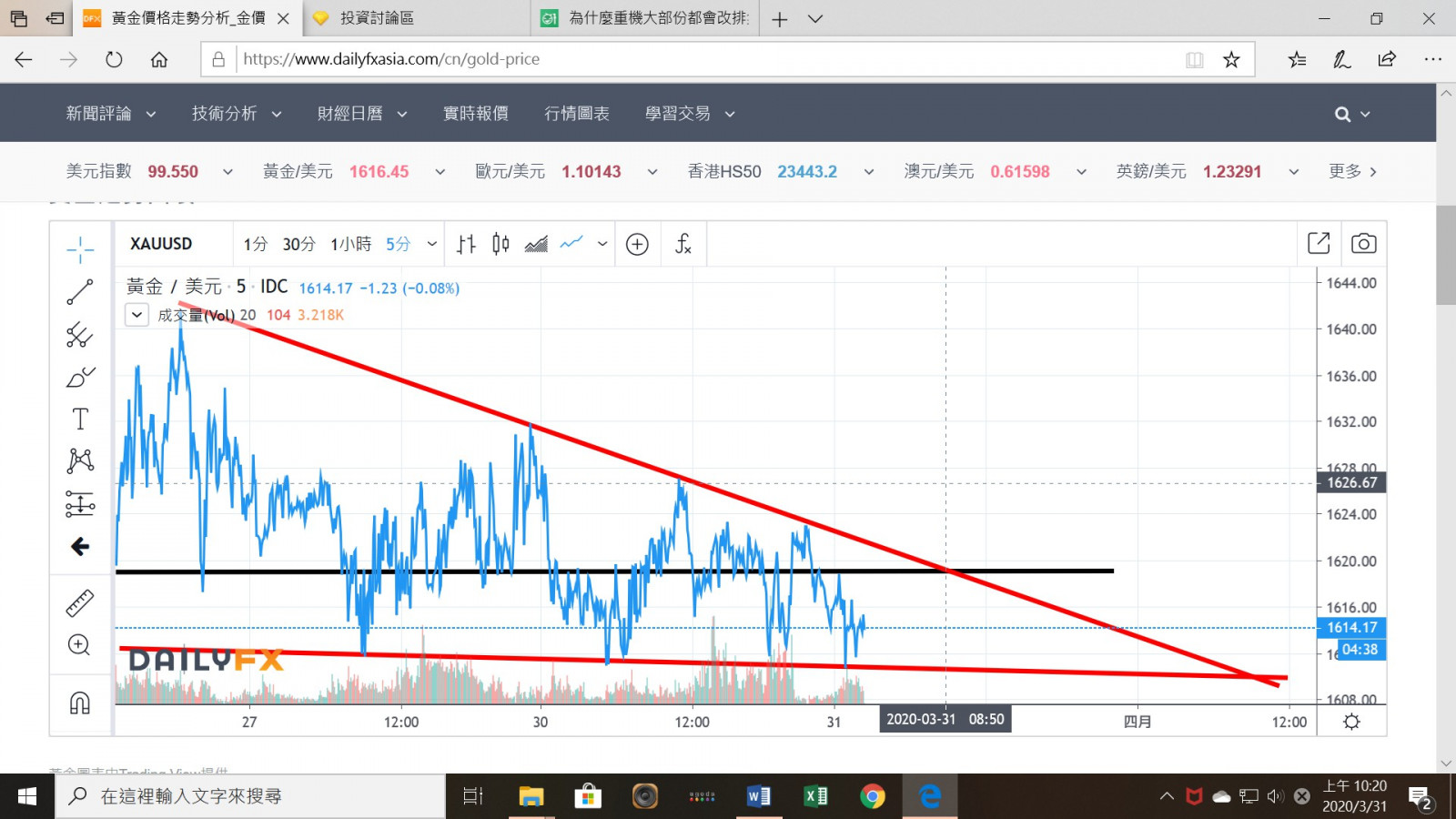This screenshot has width=1456, height=819.
Task: Open 學習交易 navigation menu
Action: click(690, 114)
